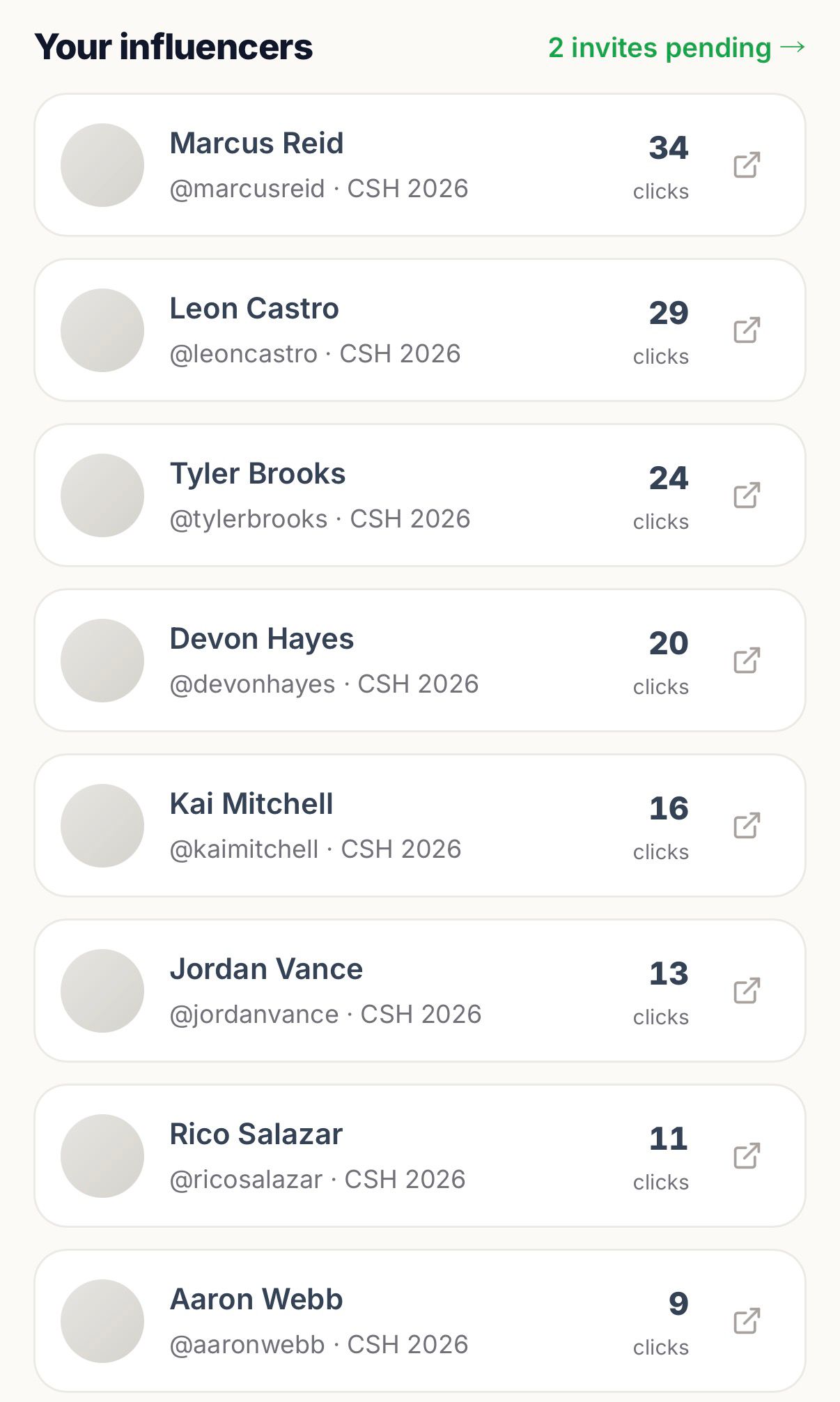Screen dimensions: 840x1402
Task: Open external link icon for Jordan Vance
Action: pyautogui.click(x=747, y=991)
